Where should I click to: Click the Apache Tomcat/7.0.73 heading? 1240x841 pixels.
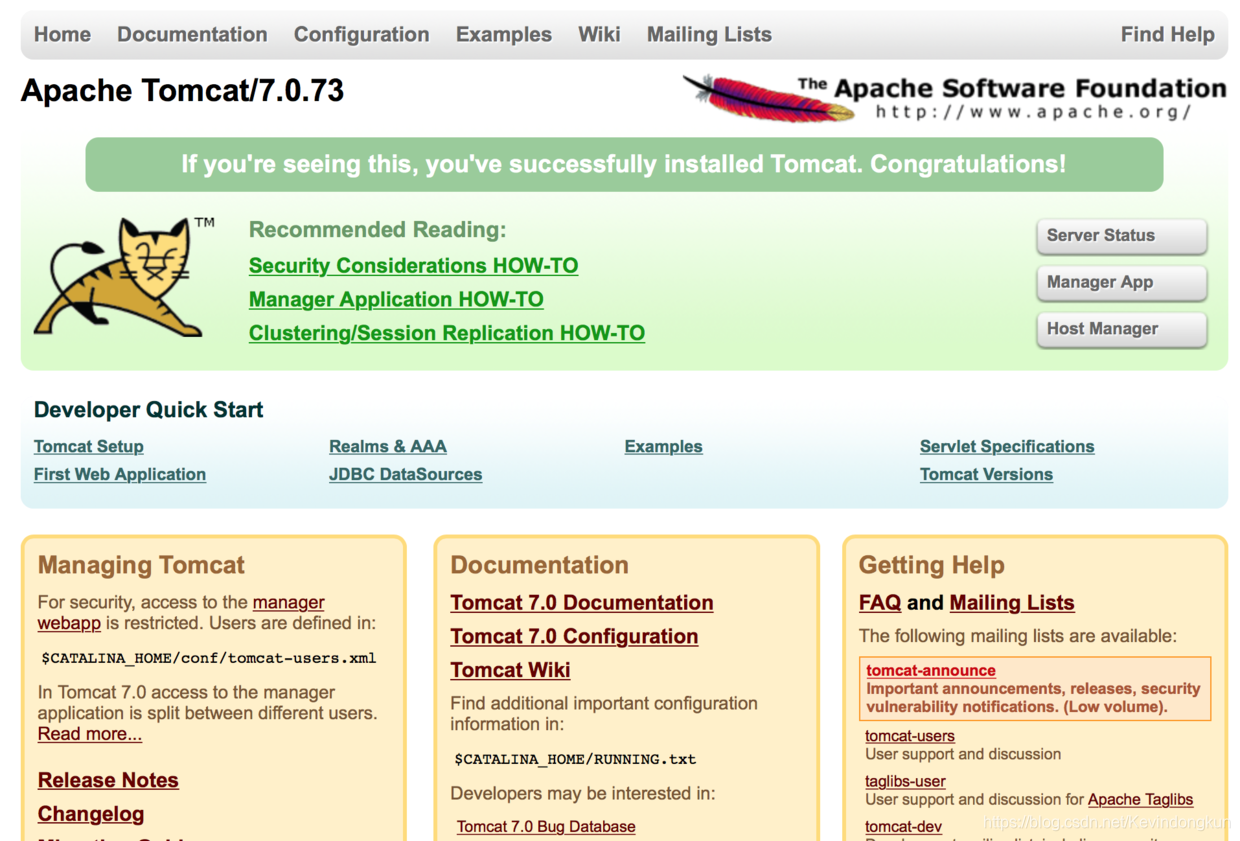click(x=182, y=91)
